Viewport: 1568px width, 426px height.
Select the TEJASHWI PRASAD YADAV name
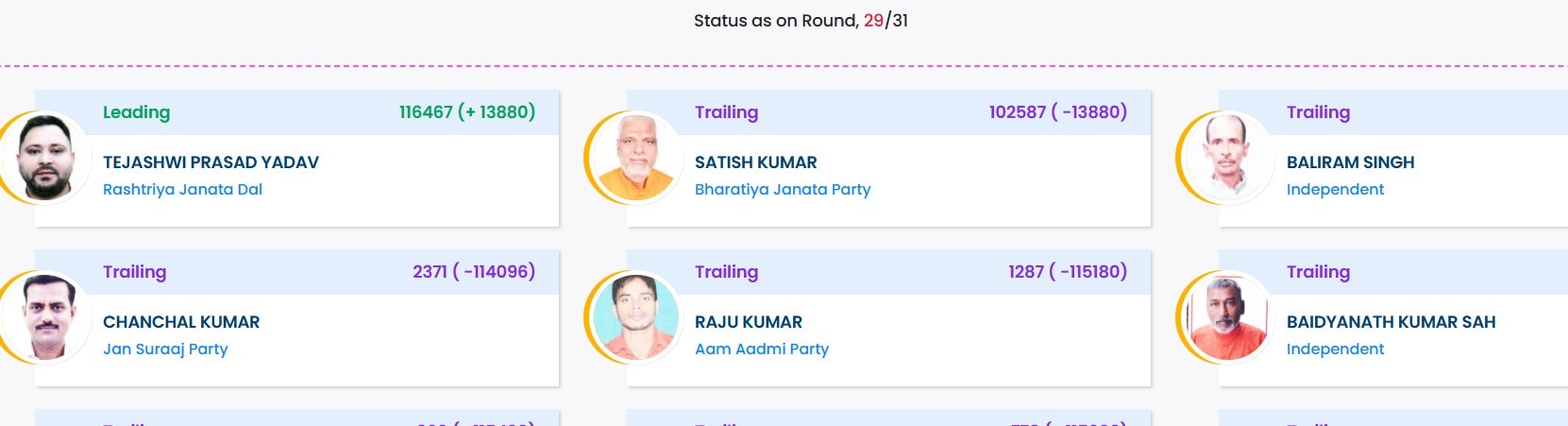pos(211,162)
